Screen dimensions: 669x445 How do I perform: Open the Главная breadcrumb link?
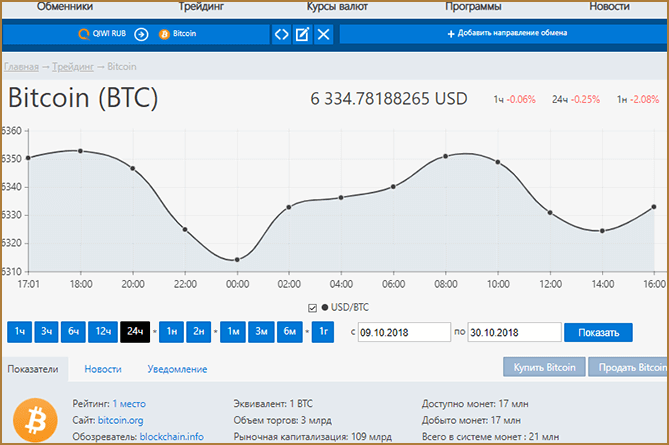coord(21,67)
